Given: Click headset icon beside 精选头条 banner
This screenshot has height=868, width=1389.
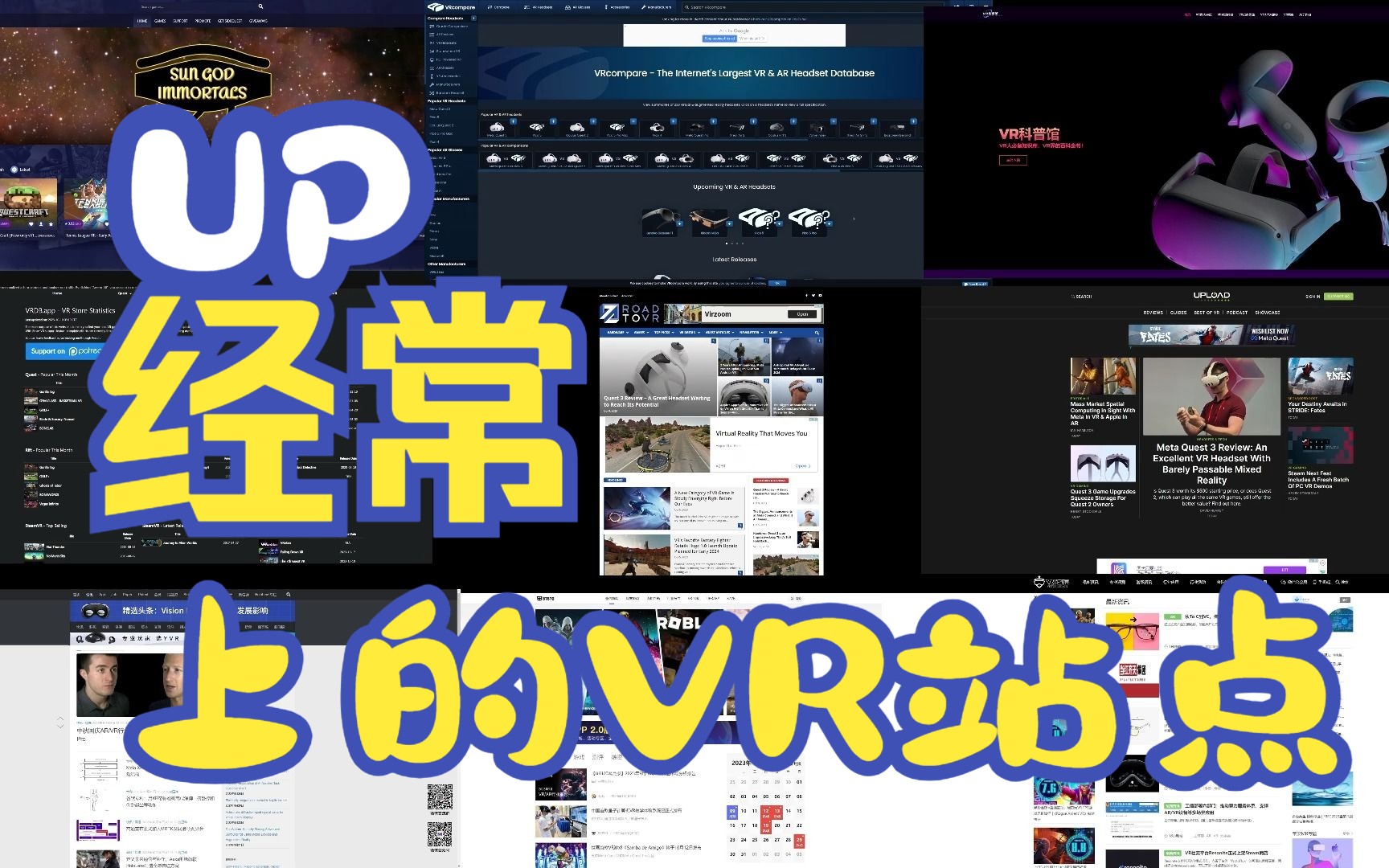Looking at the screenshot, I should 96,611.
